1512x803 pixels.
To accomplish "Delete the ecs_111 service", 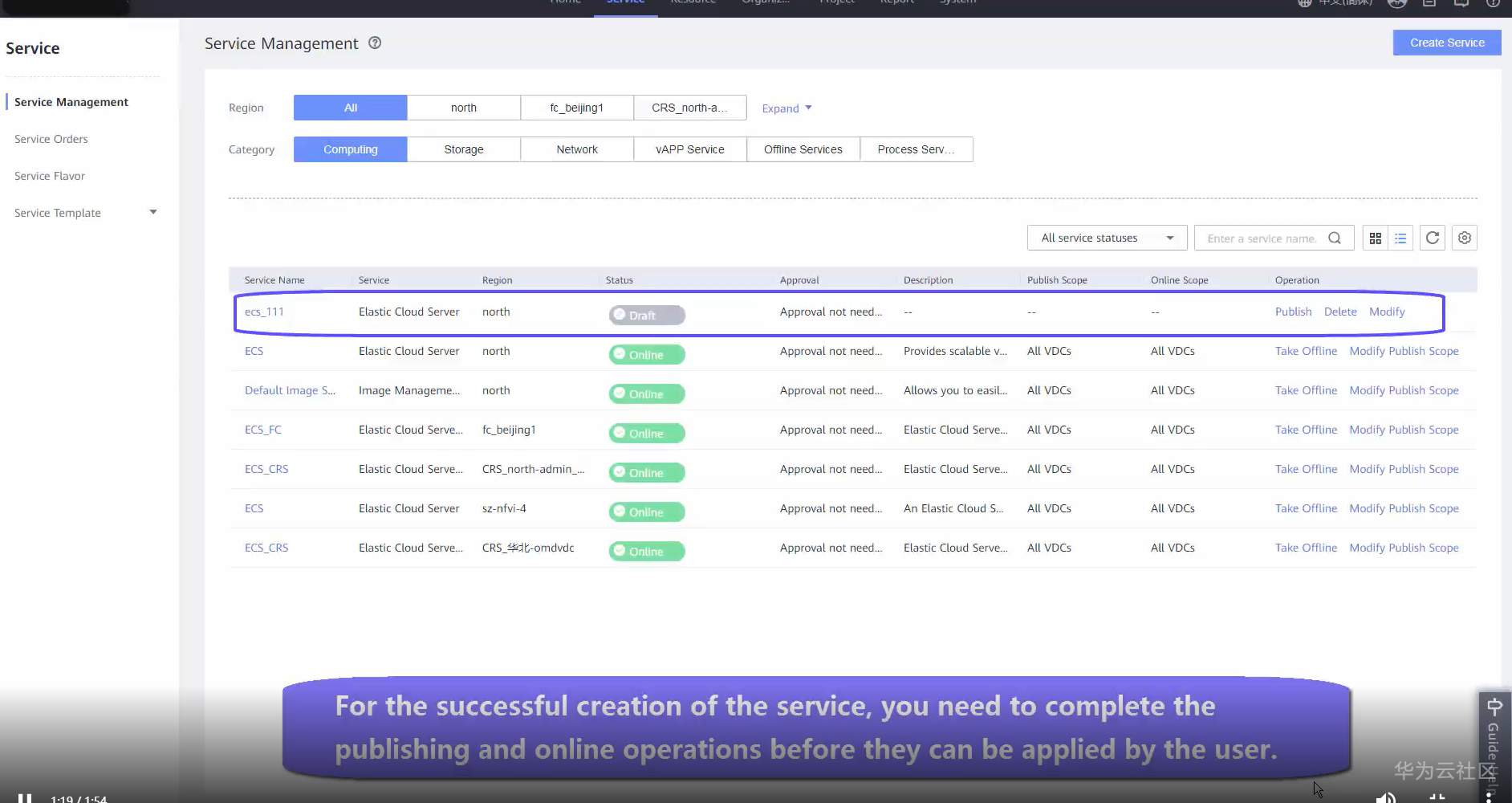I will tap(1340, 312).
